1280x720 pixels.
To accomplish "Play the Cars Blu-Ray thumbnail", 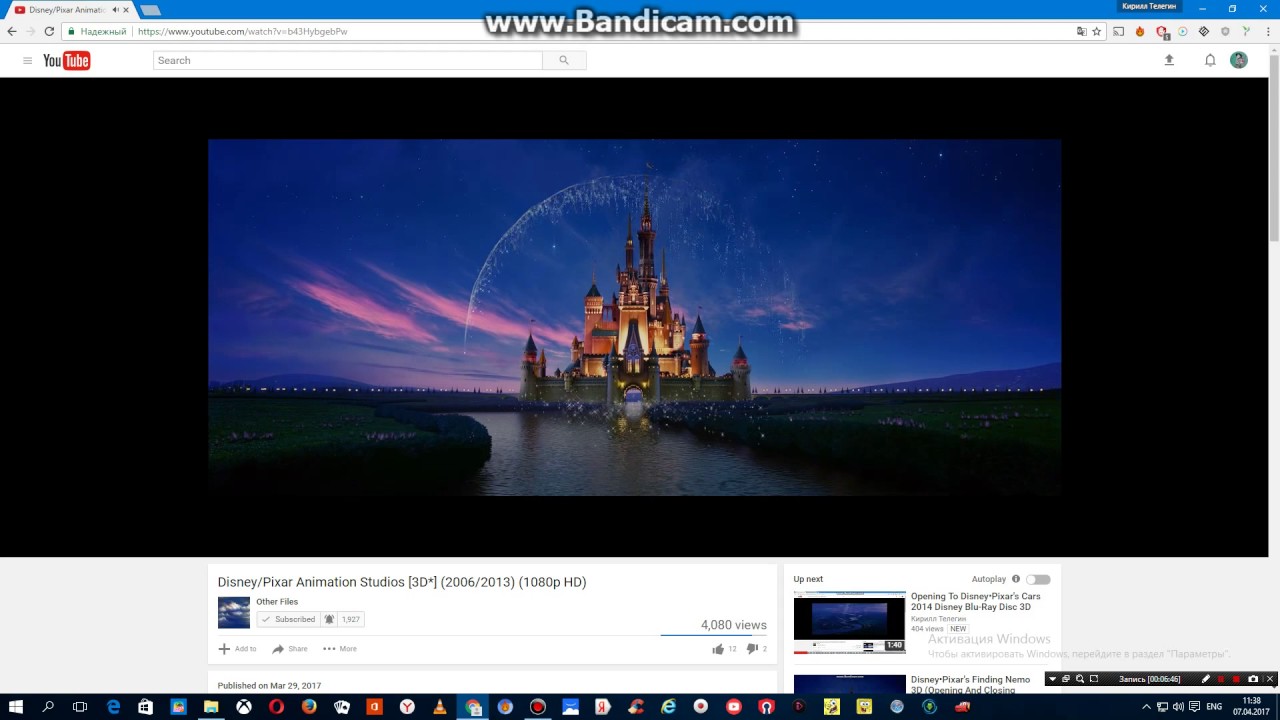I will (x=850, y=622).
